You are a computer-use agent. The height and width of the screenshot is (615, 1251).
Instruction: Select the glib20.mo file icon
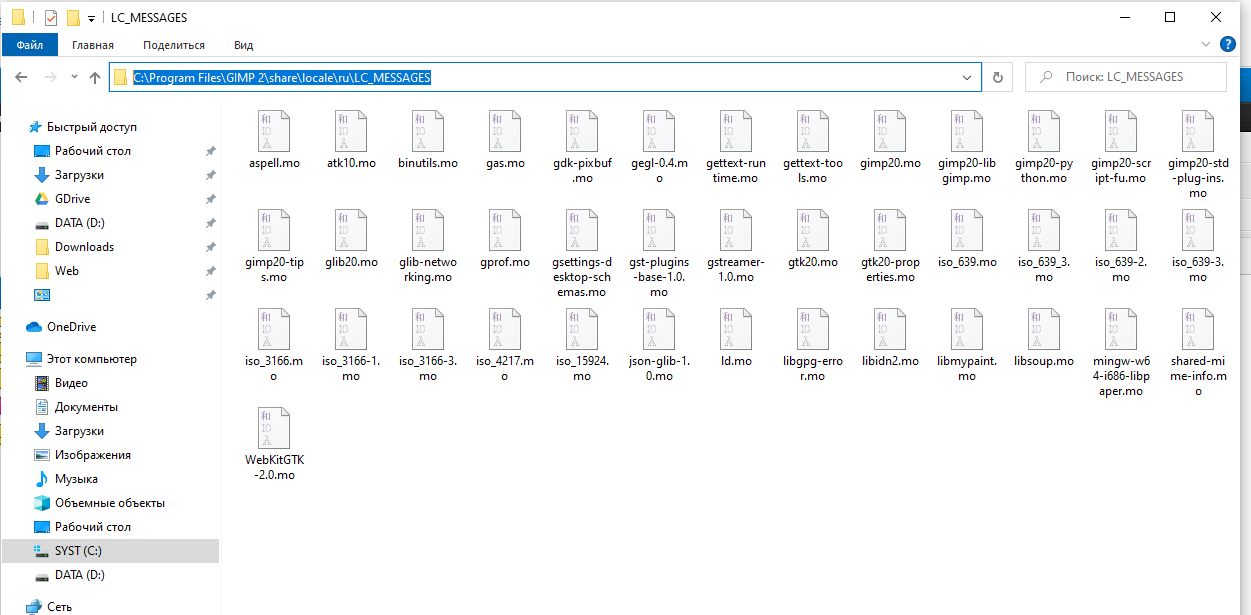click(x=351, y=229)
